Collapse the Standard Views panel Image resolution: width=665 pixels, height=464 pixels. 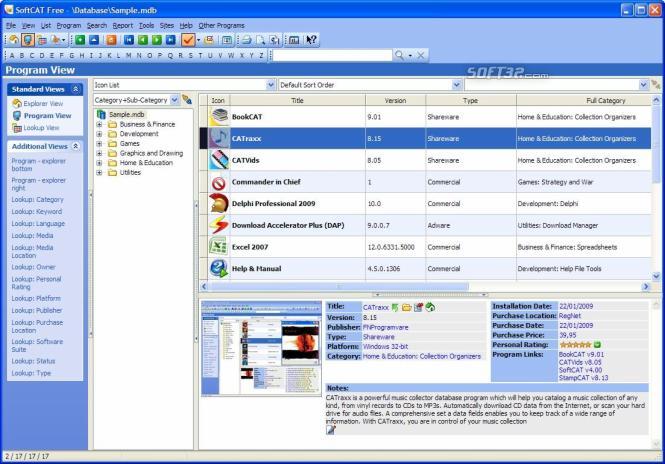76,89
